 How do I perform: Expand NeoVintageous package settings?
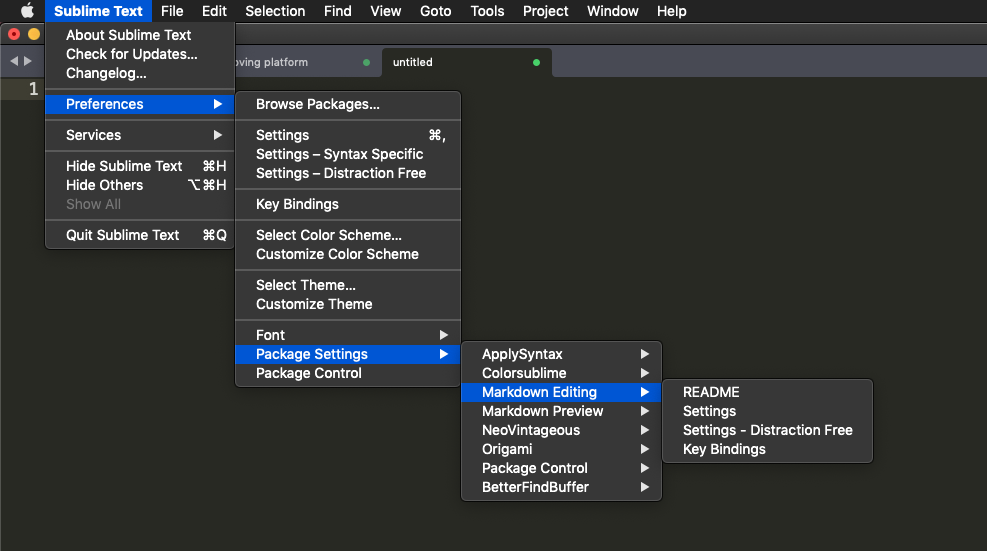(561, 430)
